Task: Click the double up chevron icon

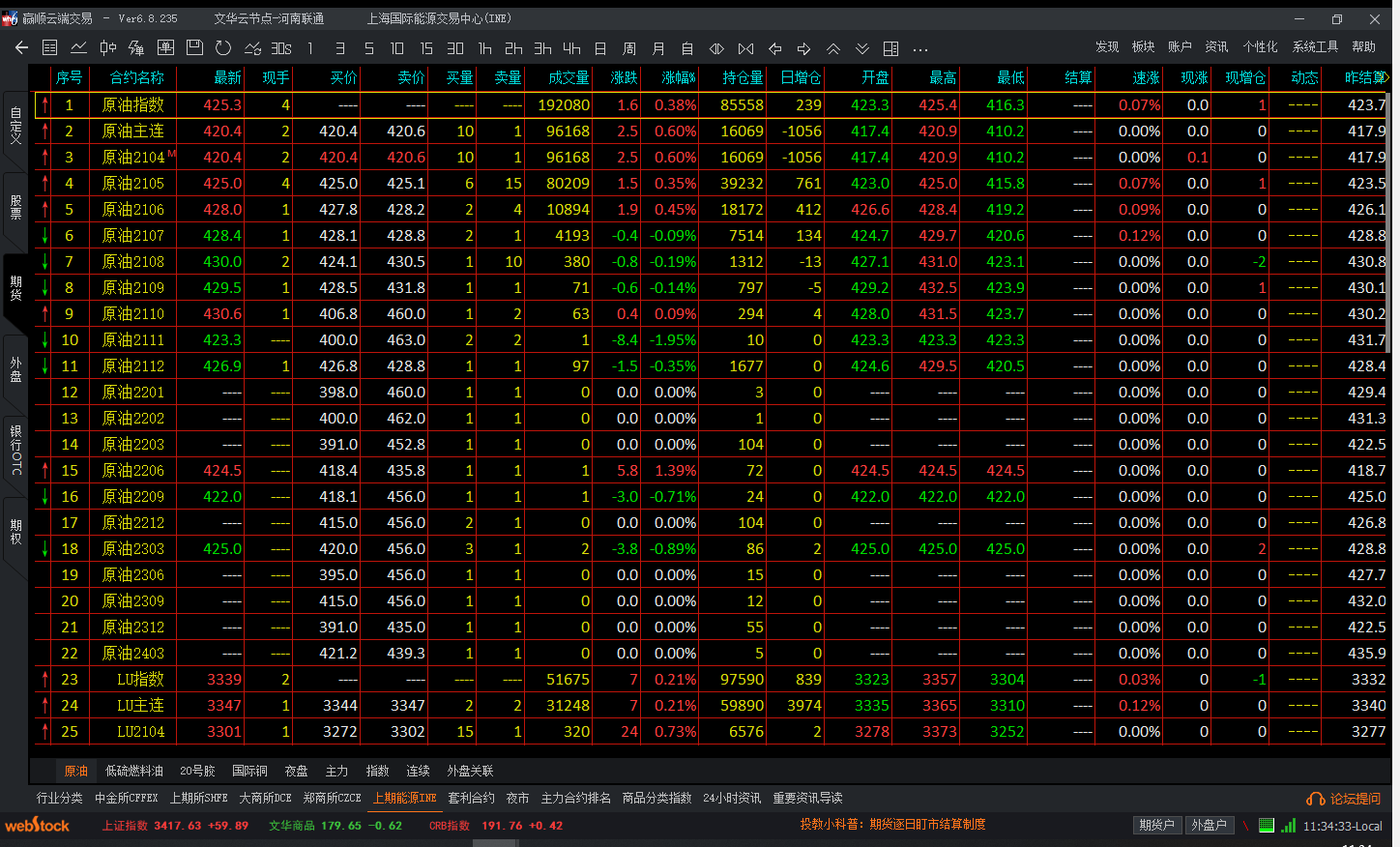Action: pos(832,48)
